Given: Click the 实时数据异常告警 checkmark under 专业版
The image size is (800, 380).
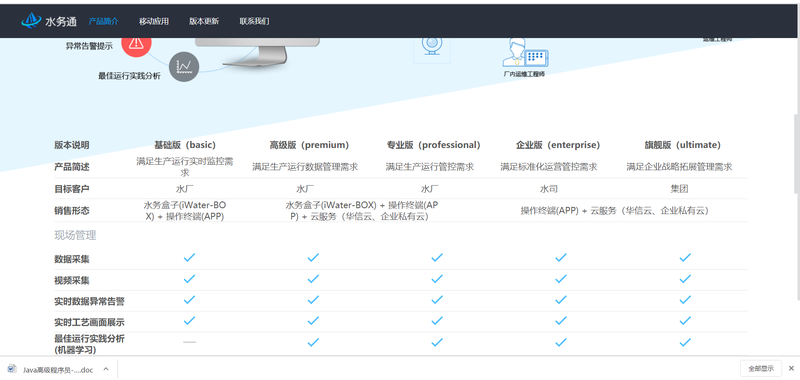Looking at the screenshot, I should pos(437,300).
